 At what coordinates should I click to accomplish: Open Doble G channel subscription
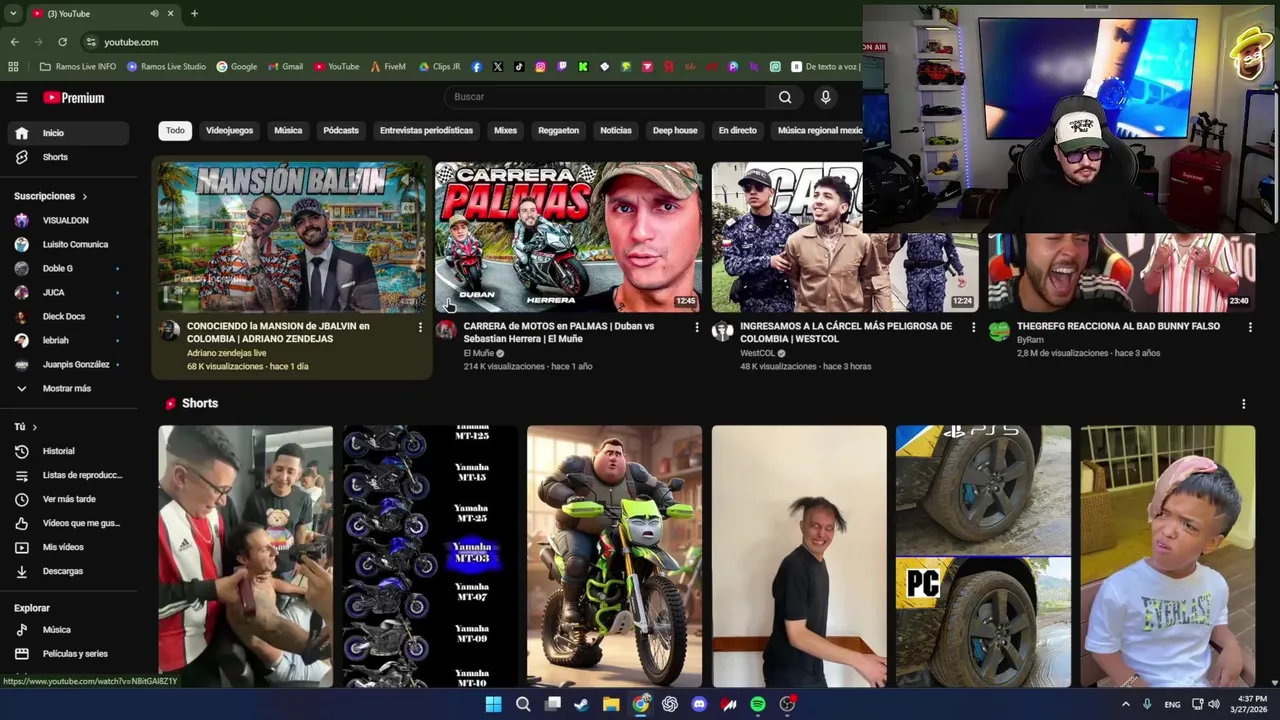pyautogui.click(x=68, y=268)
